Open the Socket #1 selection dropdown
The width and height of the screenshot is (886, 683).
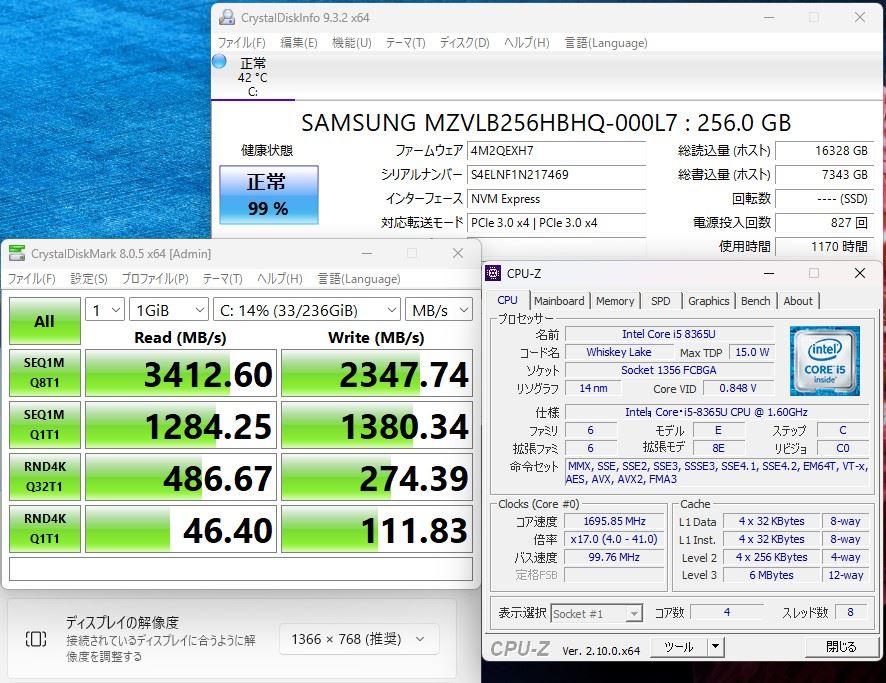(x=596, y=614)
